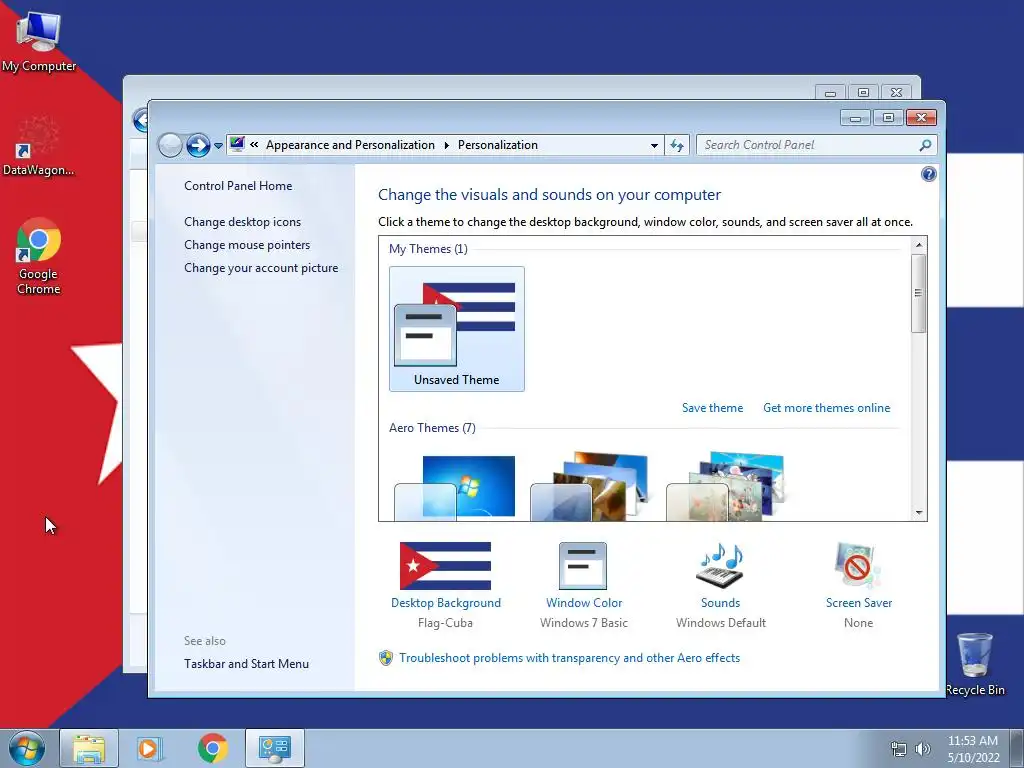Click Get more themes online
Viewport: 1024px width, 768px height.
click(x=826, y=408)
